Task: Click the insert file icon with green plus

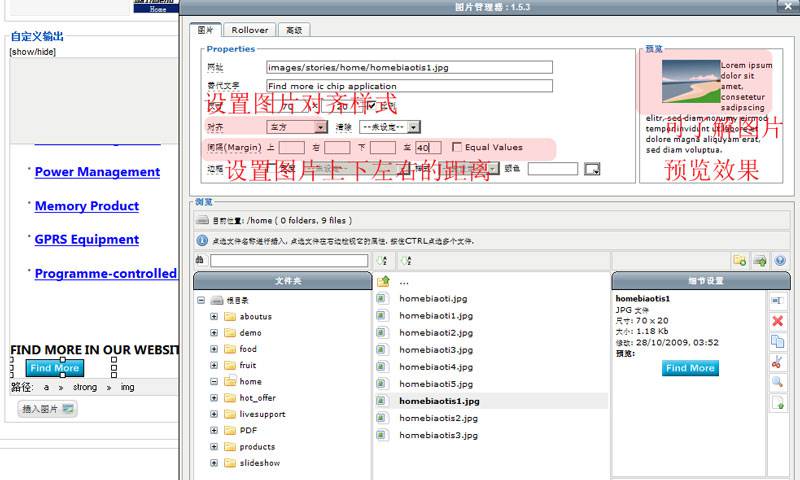Action: pos(778,402)
